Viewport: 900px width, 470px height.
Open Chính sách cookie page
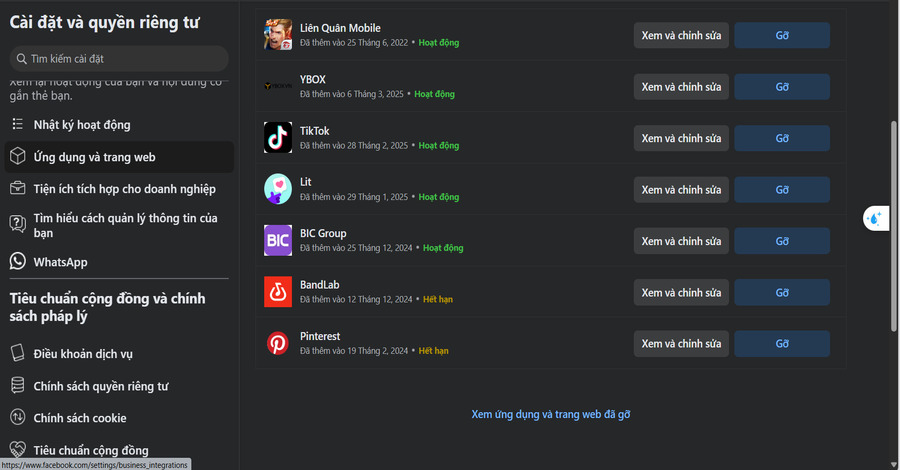pyautogui.click(x=80, y=418)
